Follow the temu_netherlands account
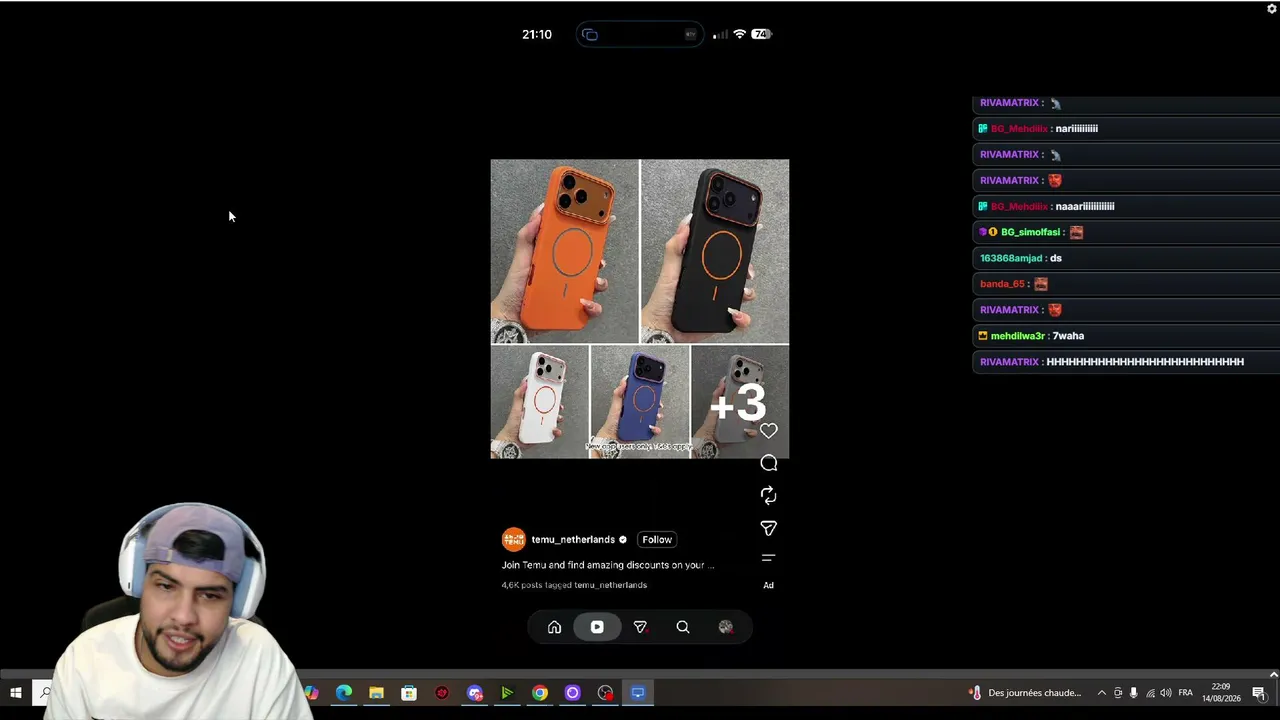The width and height of the screenshot is (1280, 720). tap(657, 540)
